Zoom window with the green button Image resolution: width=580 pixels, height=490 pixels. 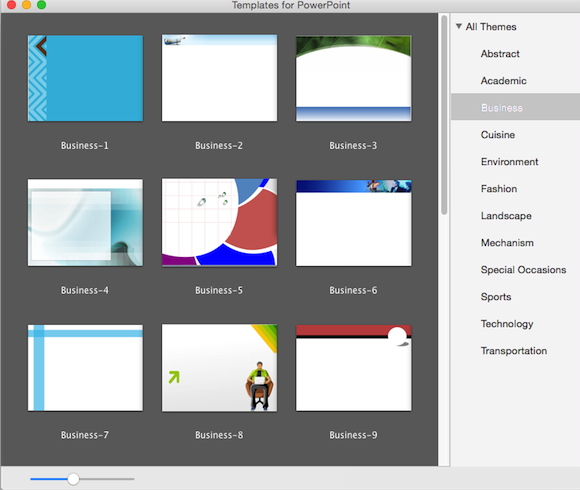pyautogui.click(x=41, y=4)
